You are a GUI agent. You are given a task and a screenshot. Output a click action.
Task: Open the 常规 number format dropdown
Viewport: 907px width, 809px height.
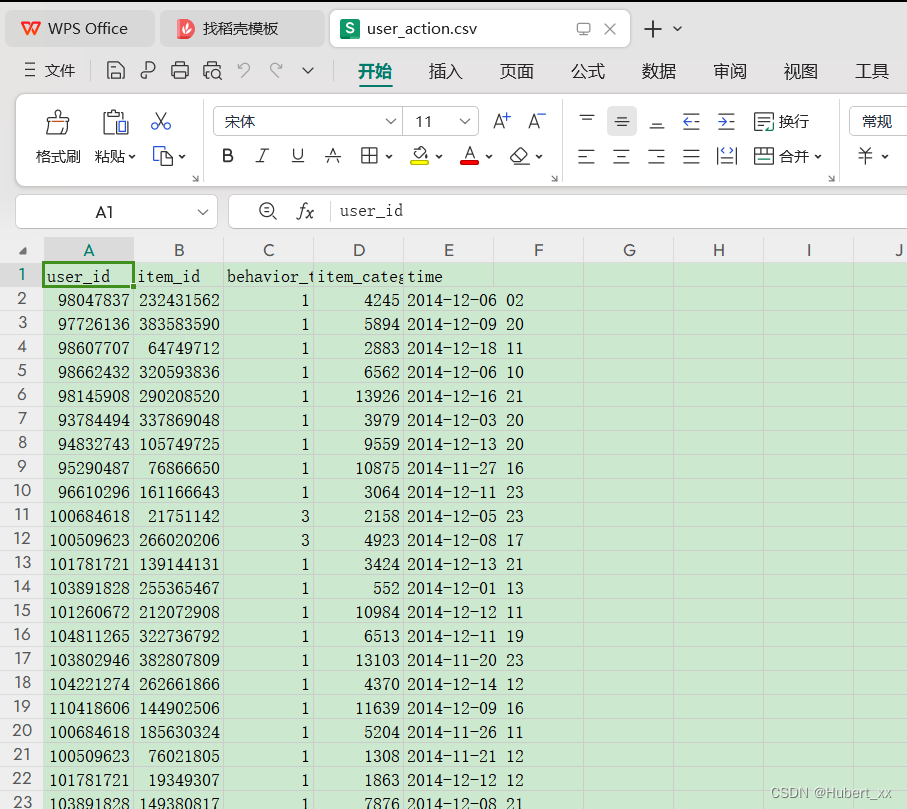pos(877,121)
